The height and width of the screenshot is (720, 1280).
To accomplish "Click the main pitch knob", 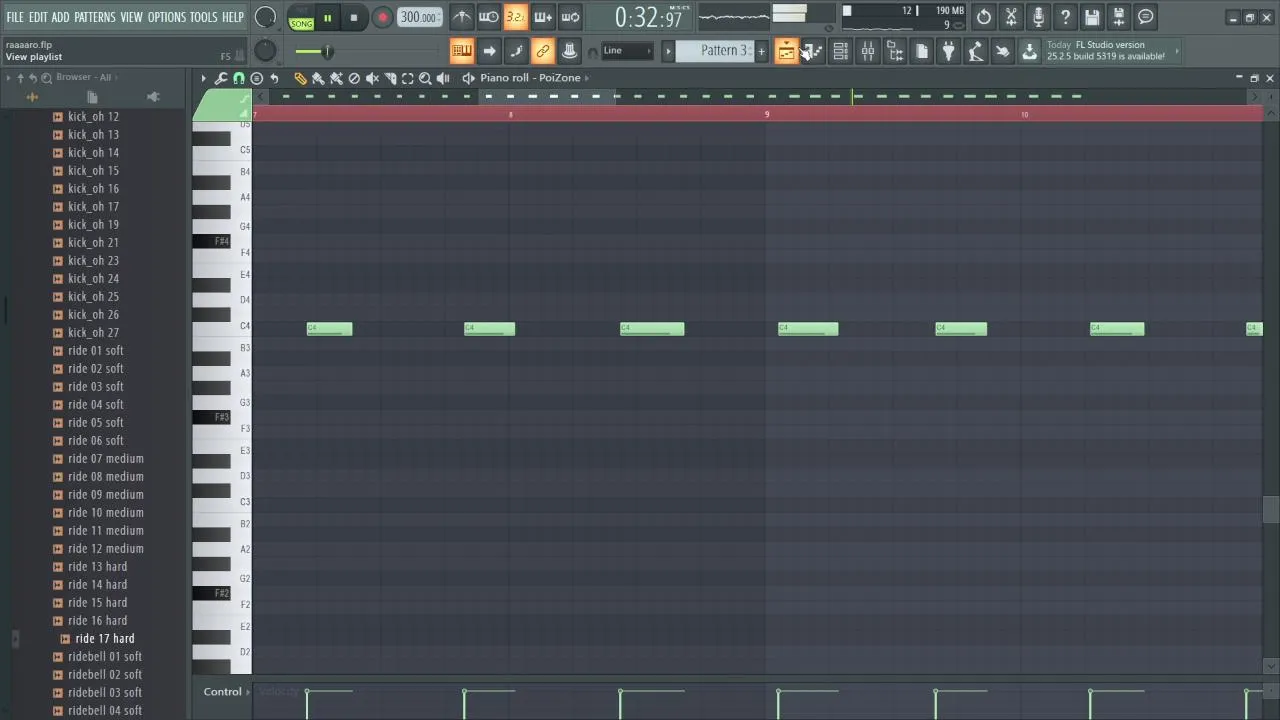I will [x=265, y=51].
